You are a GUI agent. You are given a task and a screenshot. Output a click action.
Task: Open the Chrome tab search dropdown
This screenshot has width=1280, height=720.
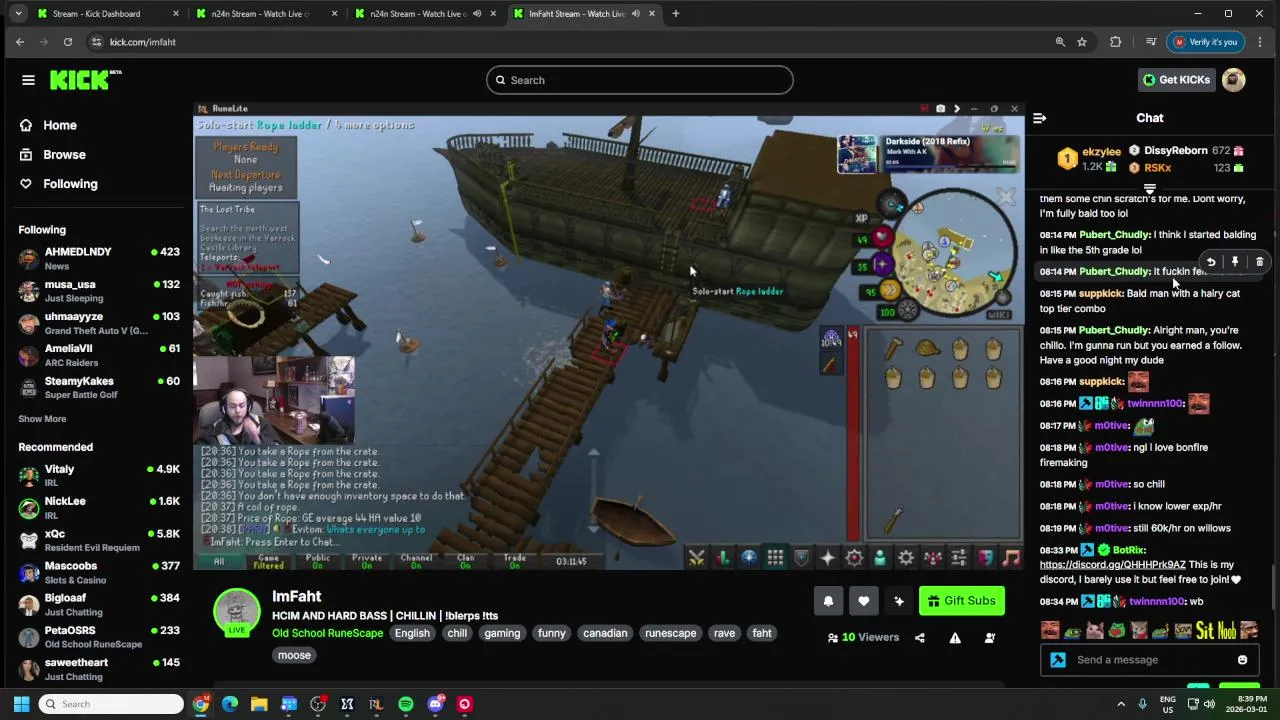tap(18, 14)
